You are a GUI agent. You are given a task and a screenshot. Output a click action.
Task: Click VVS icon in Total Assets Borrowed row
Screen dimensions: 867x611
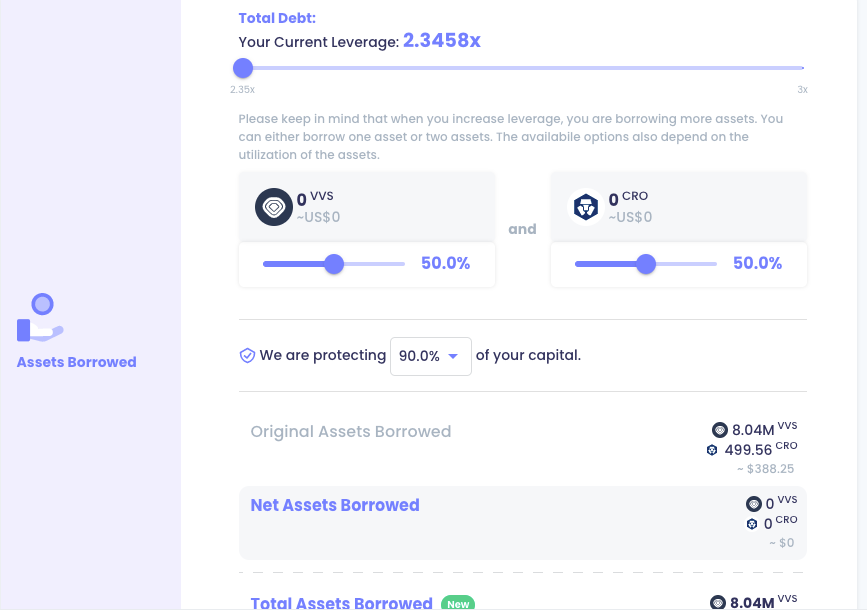point(719,602)
